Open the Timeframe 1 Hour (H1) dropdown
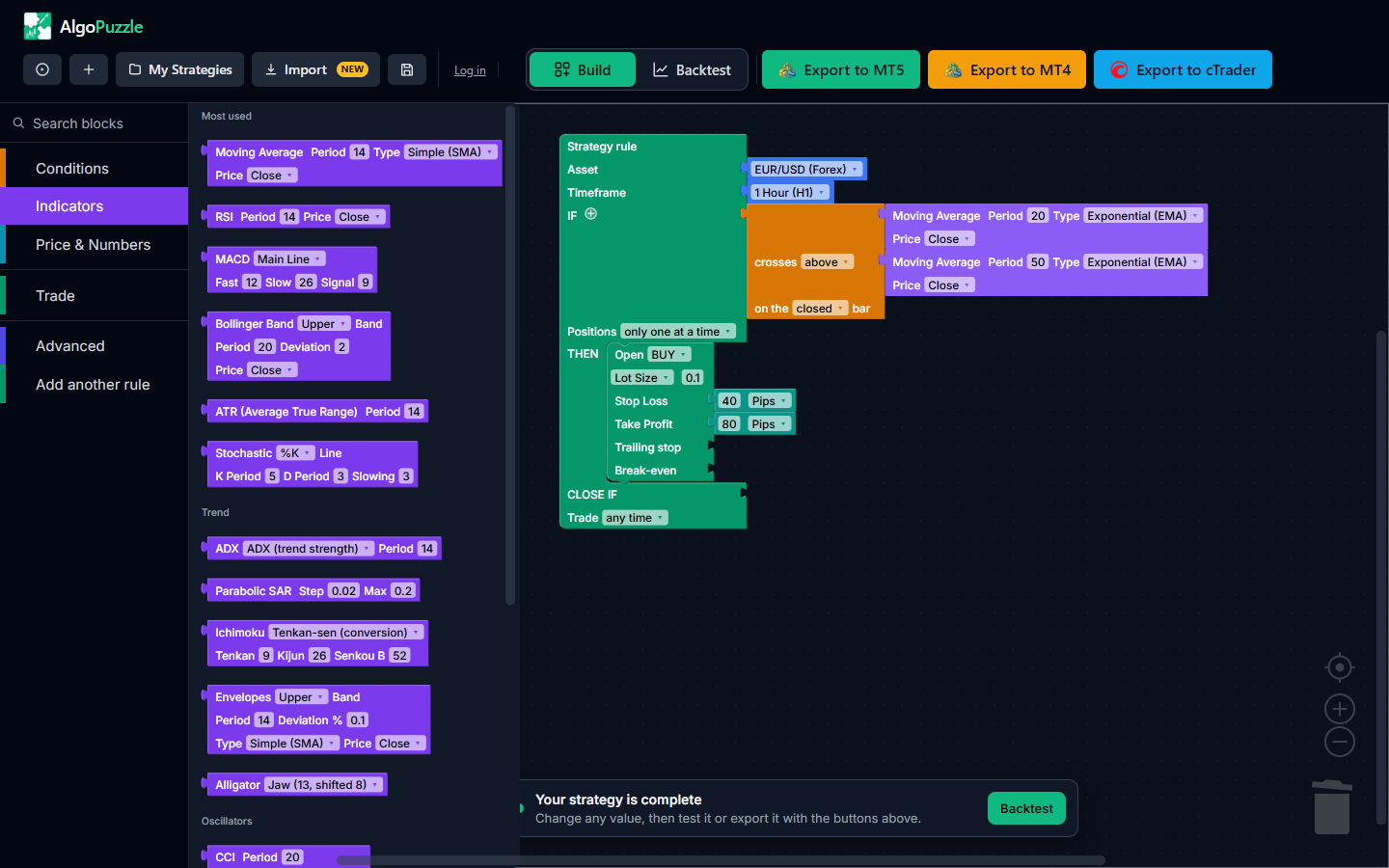The height and width of the screenshot is (868, 1389). click(790, 192)
